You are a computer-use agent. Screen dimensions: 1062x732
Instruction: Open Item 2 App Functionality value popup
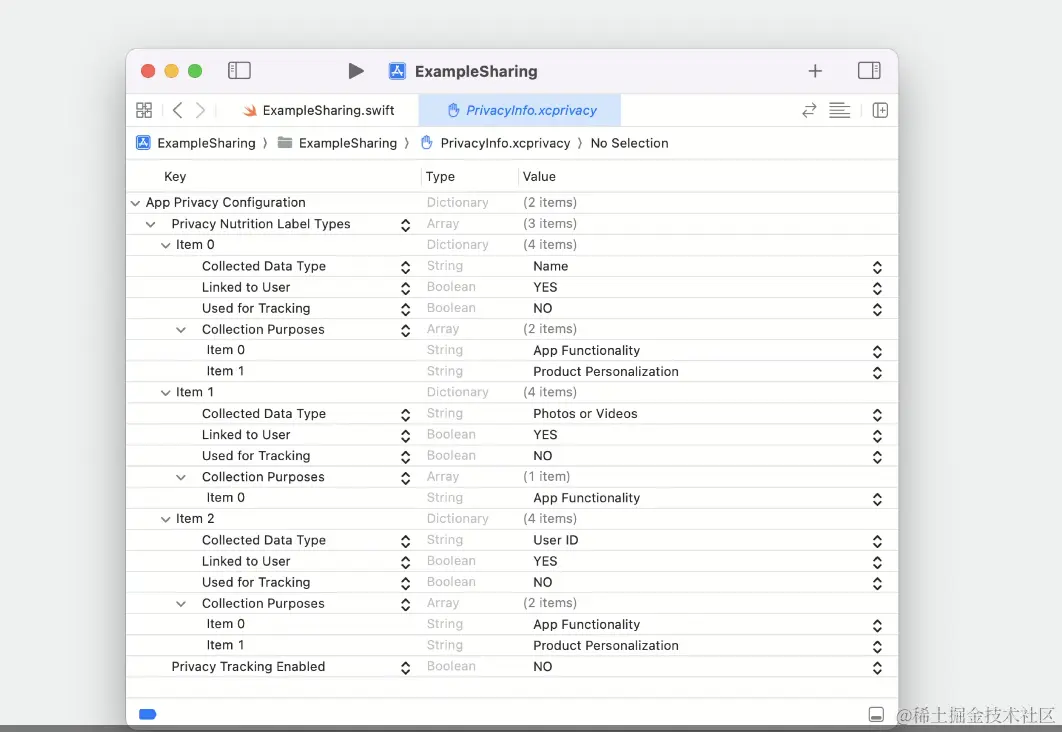click(x=877, y=626)
